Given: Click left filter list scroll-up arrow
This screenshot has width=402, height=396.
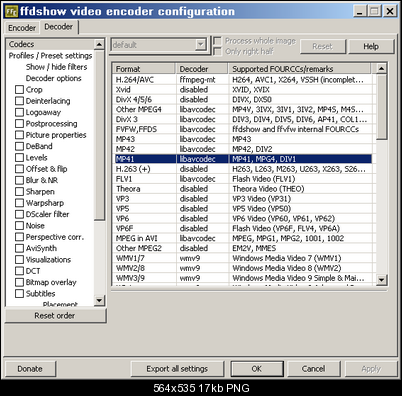Looking at the screenshot, I should point(99,45).
